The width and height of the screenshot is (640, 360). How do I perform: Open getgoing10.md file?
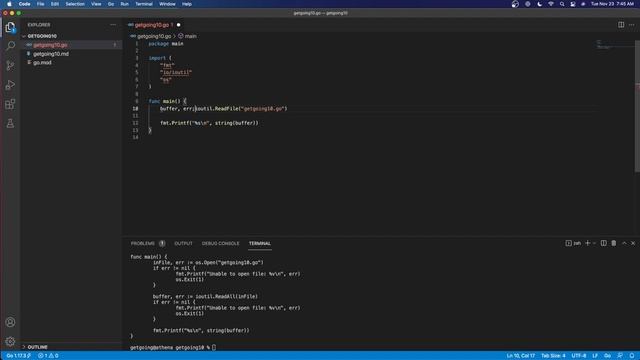51,54
